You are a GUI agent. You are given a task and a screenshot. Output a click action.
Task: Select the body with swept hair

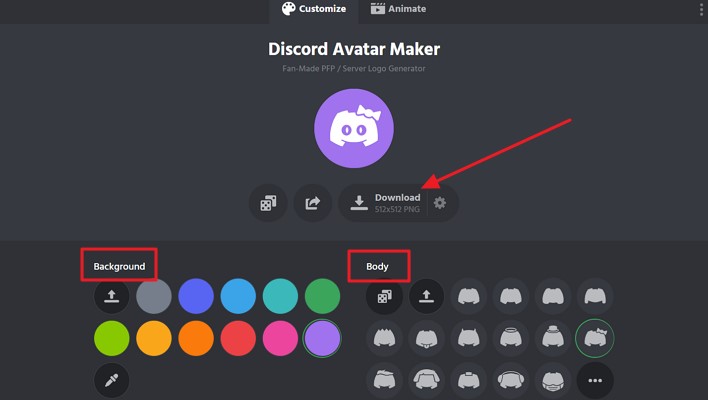coord(384,380)
